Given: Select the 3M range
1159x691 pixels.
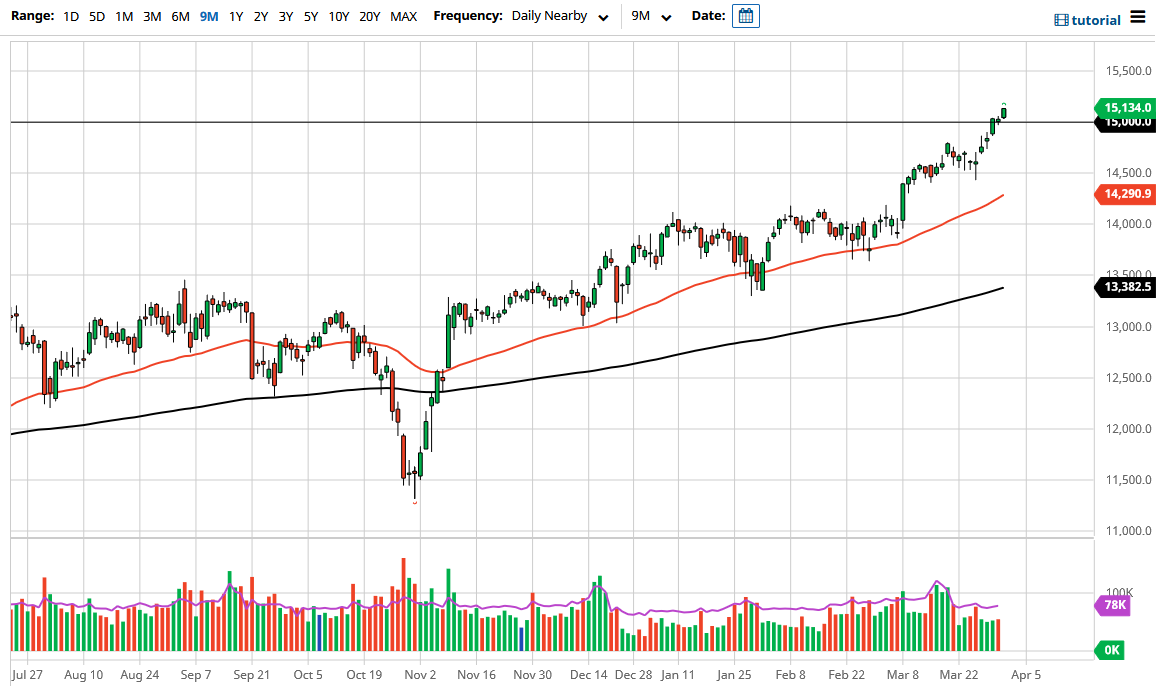Looking at the screenshot, I should pos(151,16).
